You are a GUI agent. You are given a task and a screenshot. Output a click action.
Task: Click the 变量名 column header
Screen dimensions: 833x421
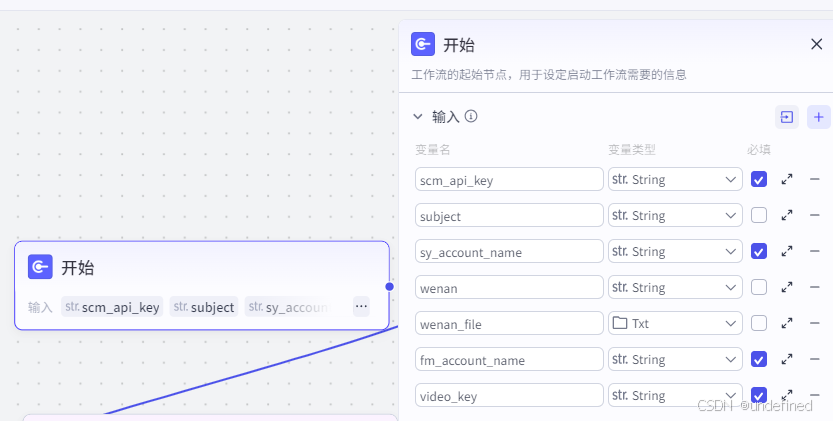click(432, 150)
